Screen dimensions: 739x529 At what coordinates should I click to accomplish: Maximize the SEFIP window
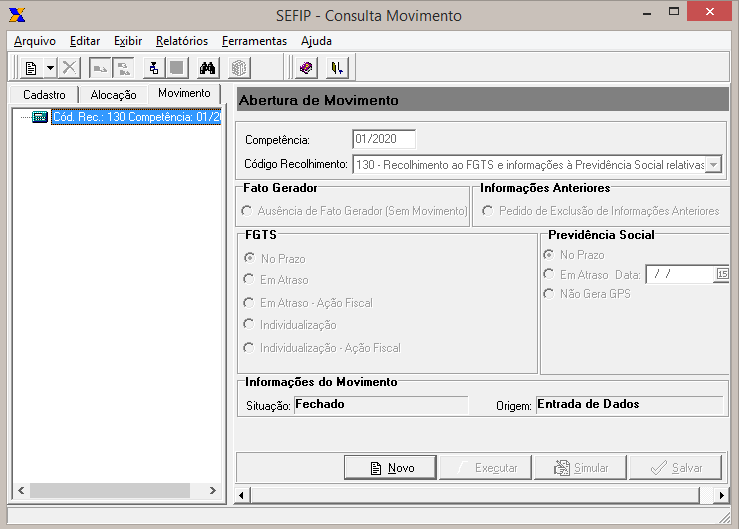click(x=674, y=12)
